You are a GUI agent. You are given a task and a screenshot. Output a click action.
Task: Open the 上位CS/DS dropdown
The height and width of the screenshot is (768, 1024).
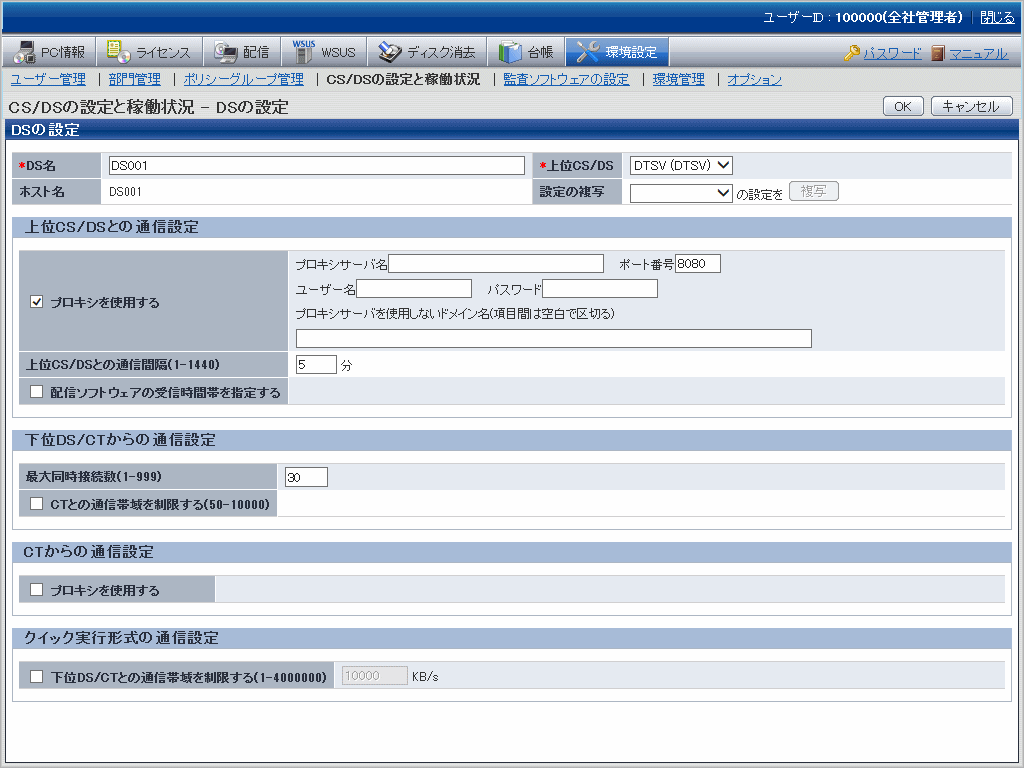[x=681, y=165]
